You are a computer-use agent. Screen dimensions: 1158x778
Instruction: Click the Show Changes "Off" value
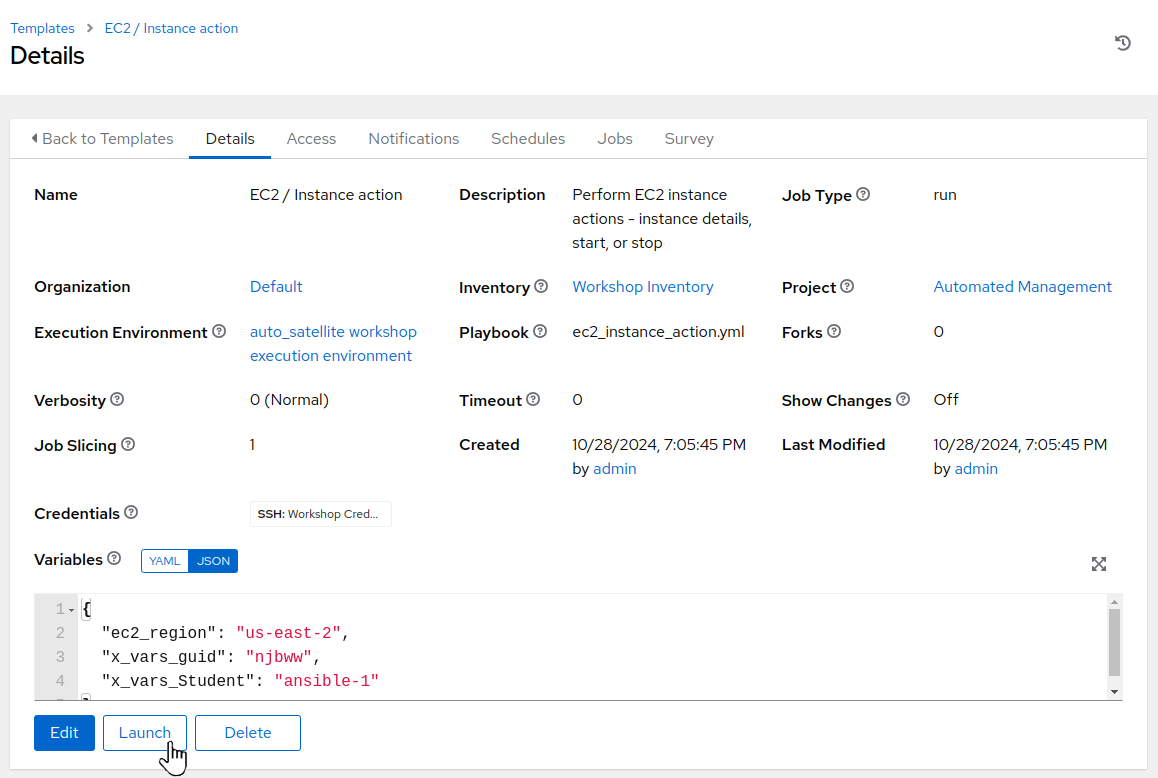pyautogui.click(x=945, y=400)
